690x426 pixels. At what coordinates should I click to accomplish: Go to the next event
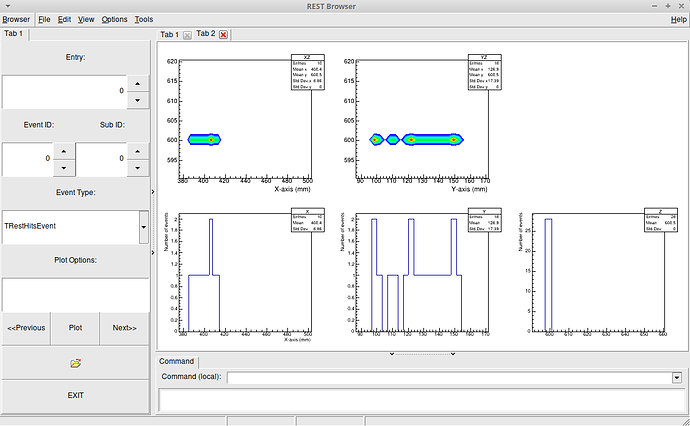pyautogui.click(x=125, y=328)
